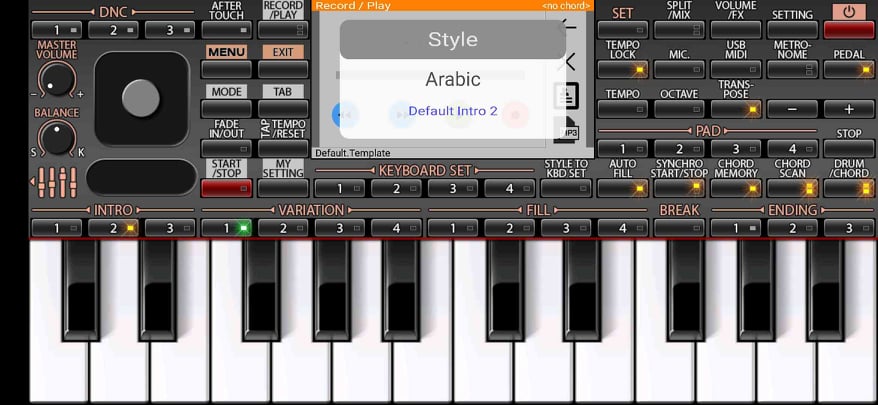
Task: Select Variation 1
Action: pyautogui.click(x=226, y=228)
